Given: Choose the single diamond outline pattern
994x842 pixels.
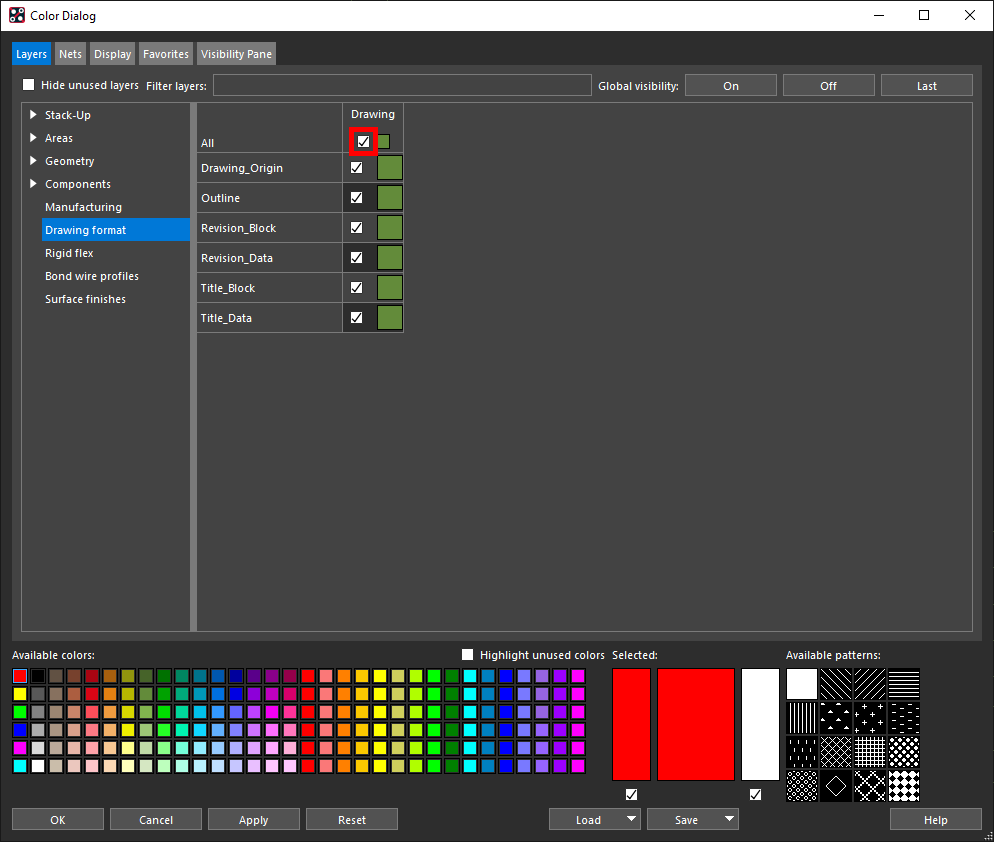Looking at the screenshot, I should click(x=836, y=786).
